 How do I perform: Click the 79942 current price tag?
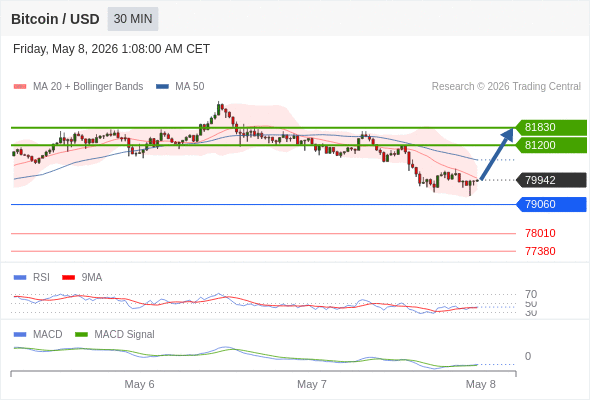coord(551,180)
